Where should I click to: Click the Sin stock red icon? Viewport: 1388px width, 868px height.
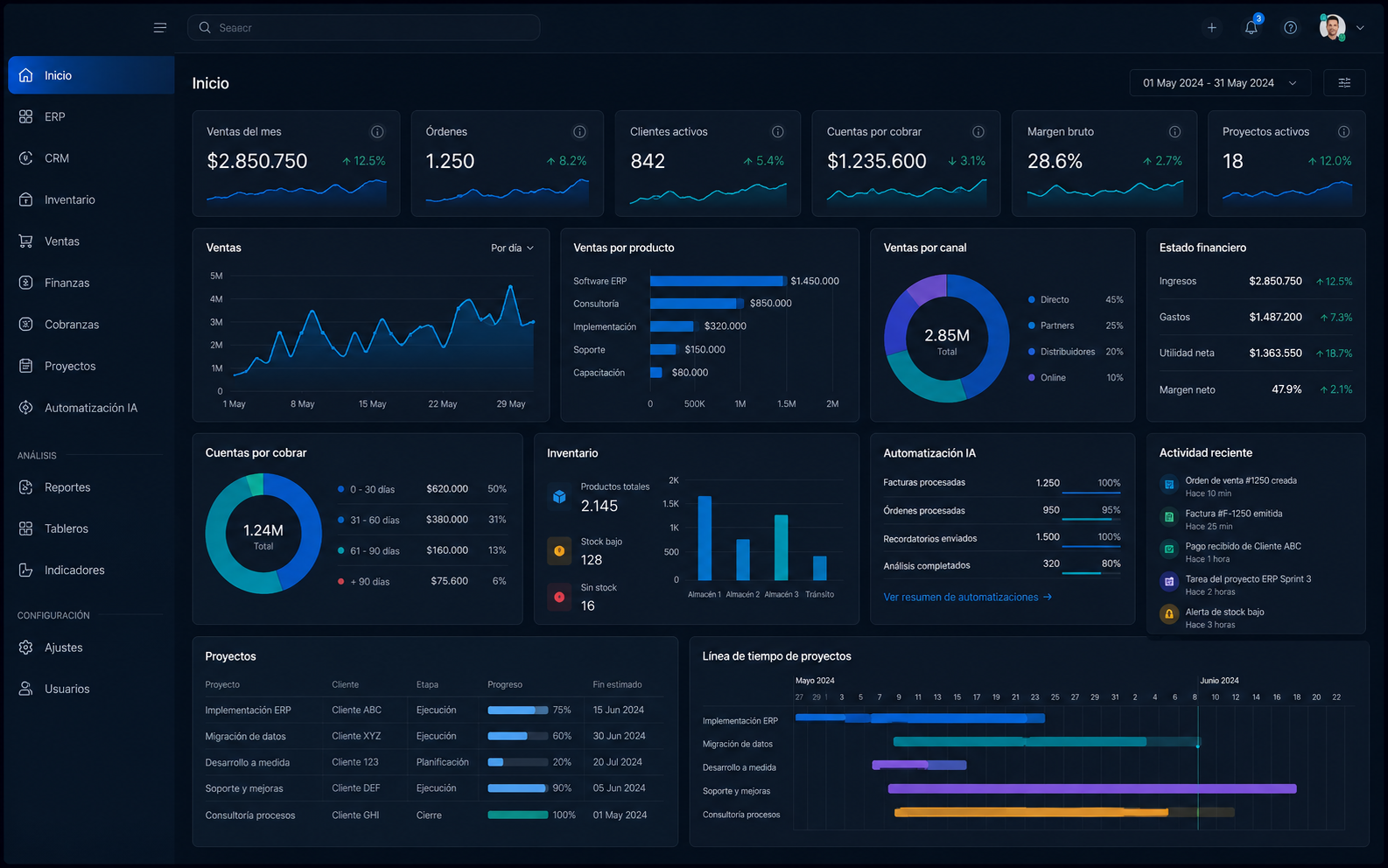point(559,597)
